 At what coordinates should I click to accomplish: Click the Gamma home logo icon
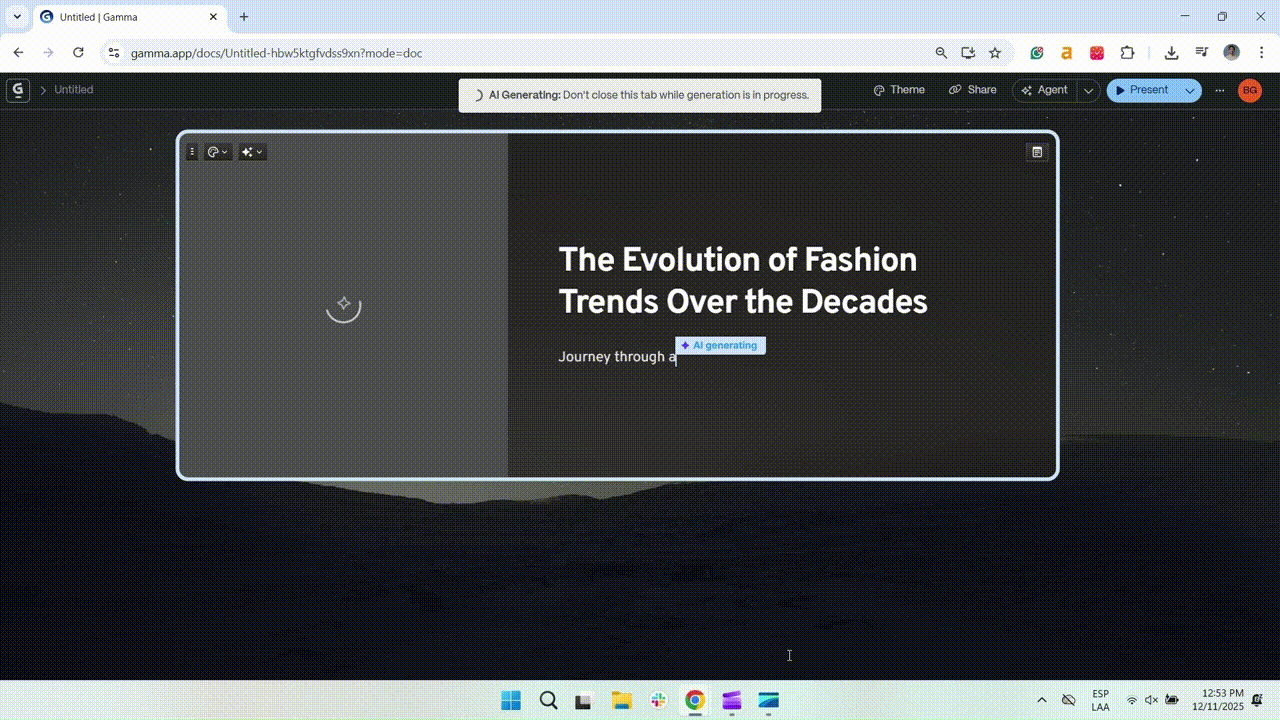(18, 90)
